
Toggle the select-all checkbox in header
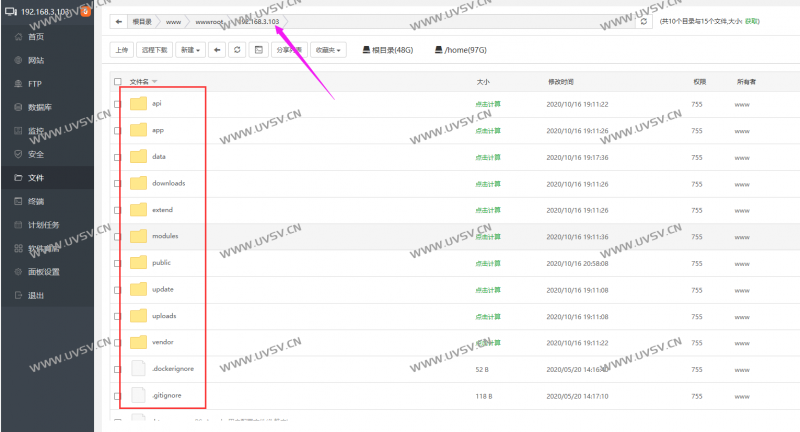click(117, 82)
